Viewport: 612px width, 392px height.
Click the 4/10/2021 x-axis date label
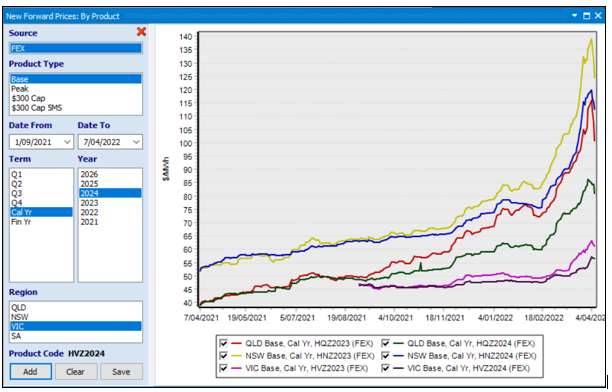395,317
